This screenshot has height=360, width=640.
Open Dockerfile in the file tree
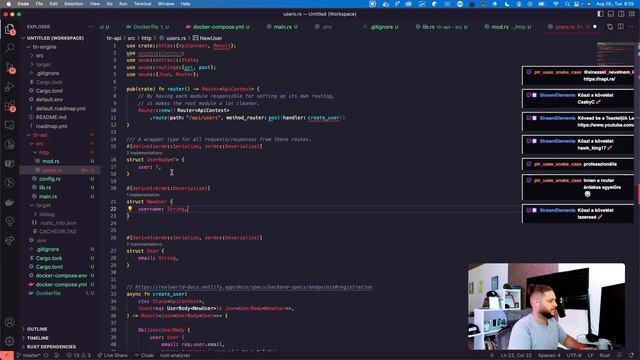[48, 293]
